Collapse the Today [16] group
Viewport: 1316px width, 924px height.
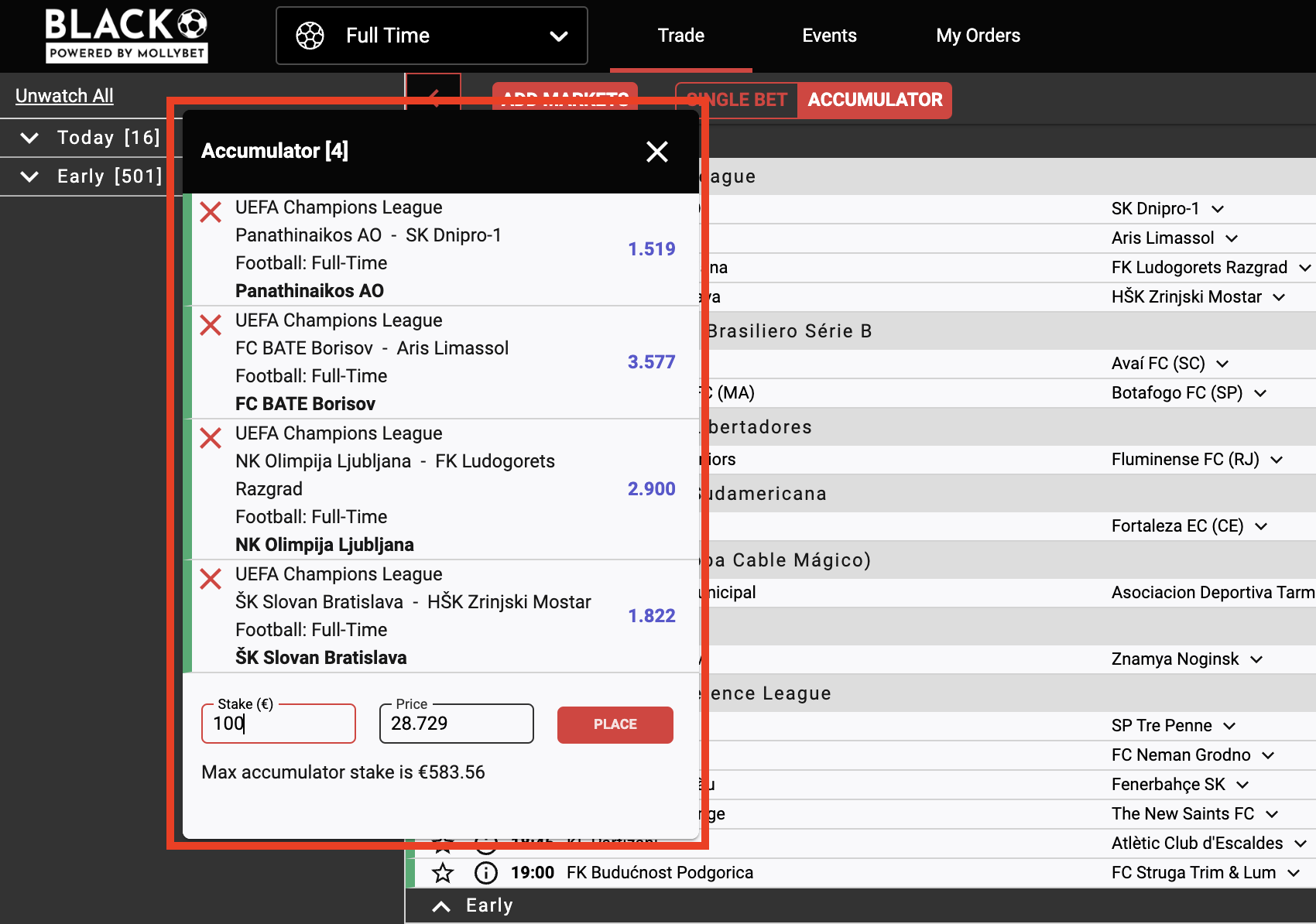29,138
